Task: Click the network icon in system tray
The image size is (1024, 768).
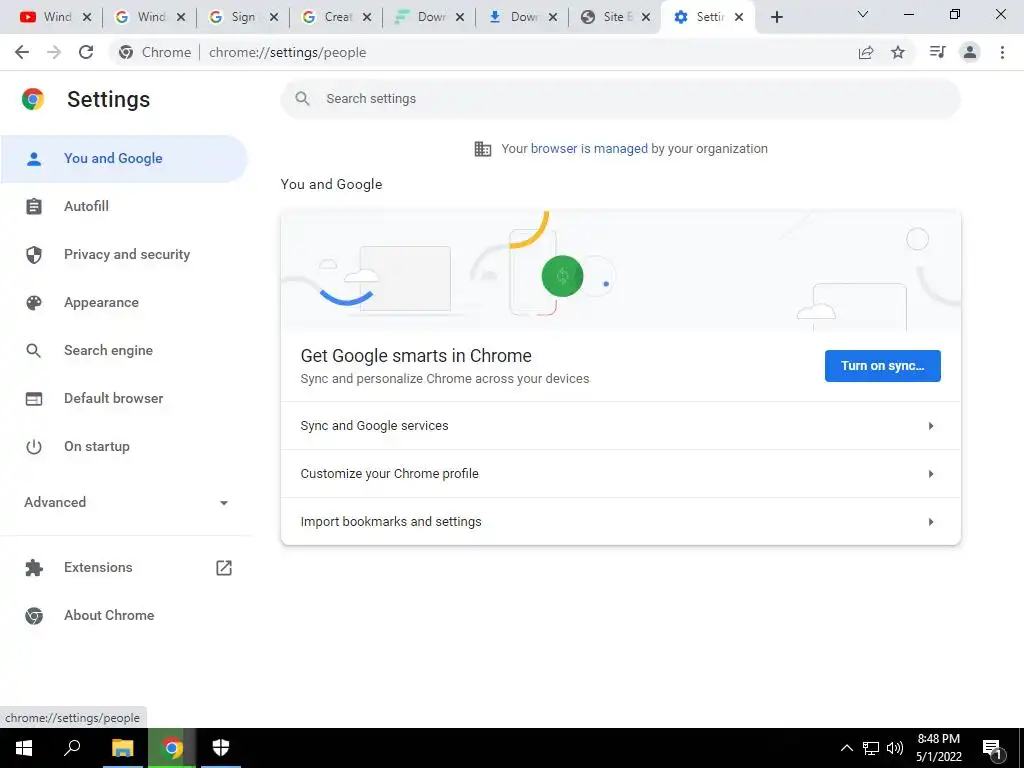Action: (x=871, y=748)
